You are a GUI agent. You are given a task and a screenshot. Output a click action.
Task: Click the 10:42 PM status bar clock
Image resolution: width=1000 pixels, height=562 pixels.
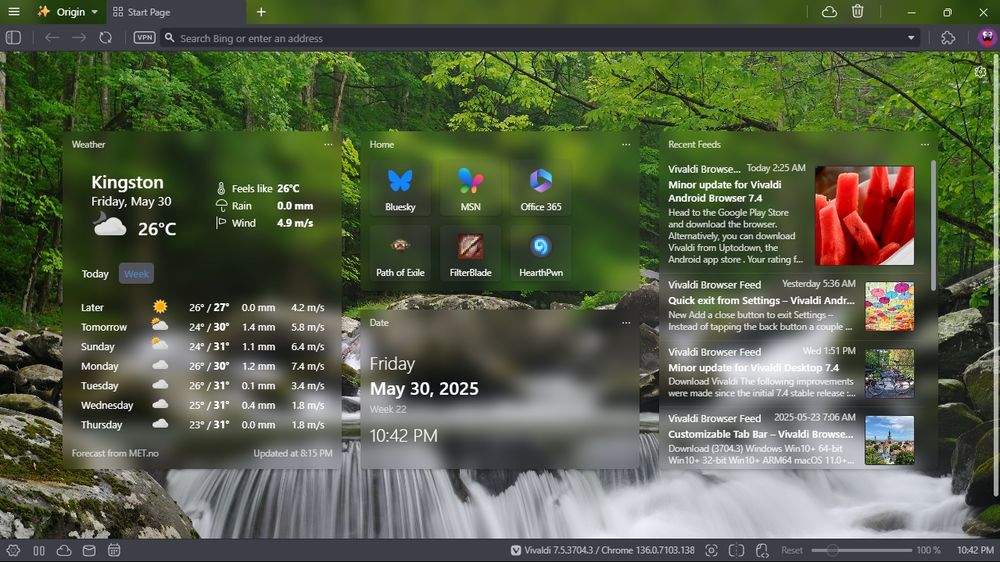click(x=975, y=551)
